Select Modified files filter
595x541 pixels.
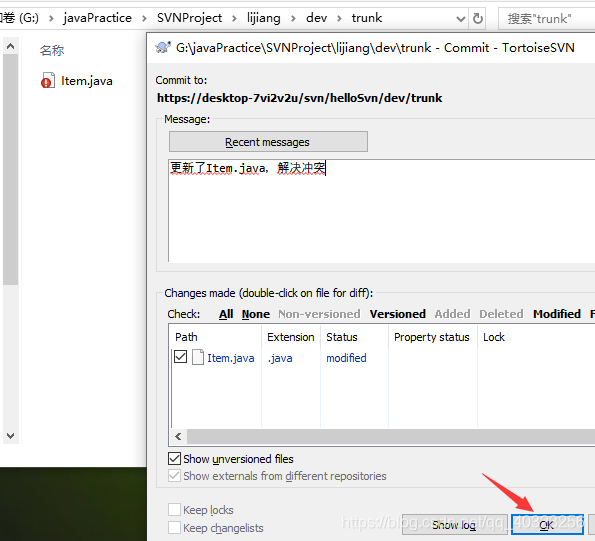(557, 314)
